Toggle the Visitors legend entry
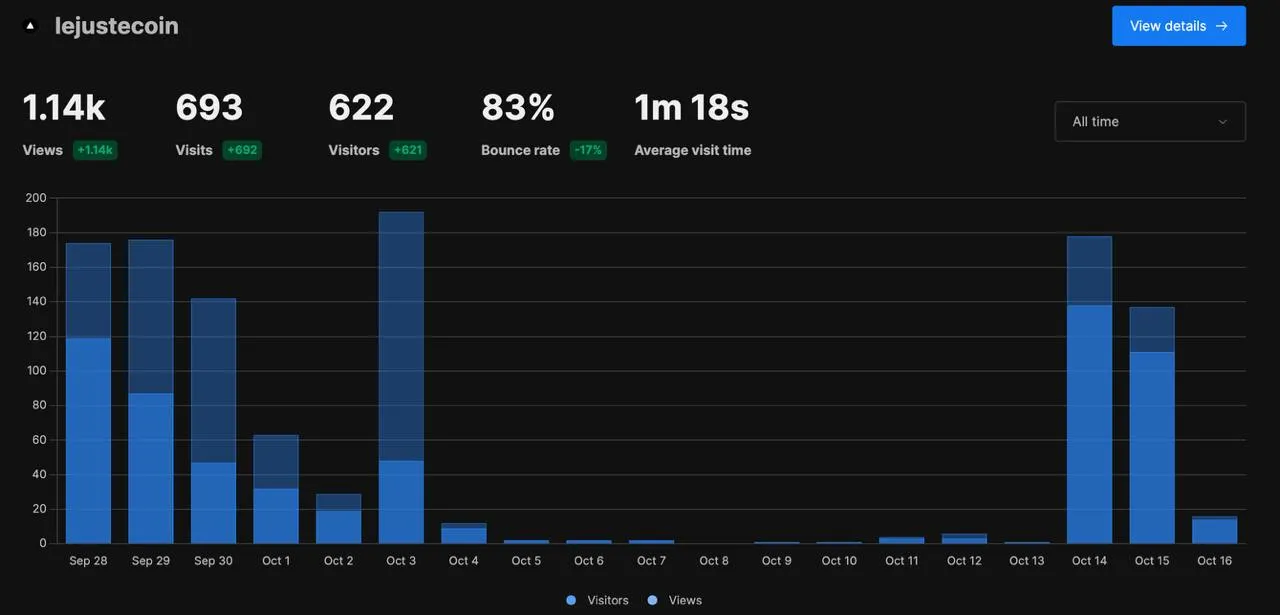Viewport: 1280px width, 615px height. pyautogui.click(x=597, y=600)
